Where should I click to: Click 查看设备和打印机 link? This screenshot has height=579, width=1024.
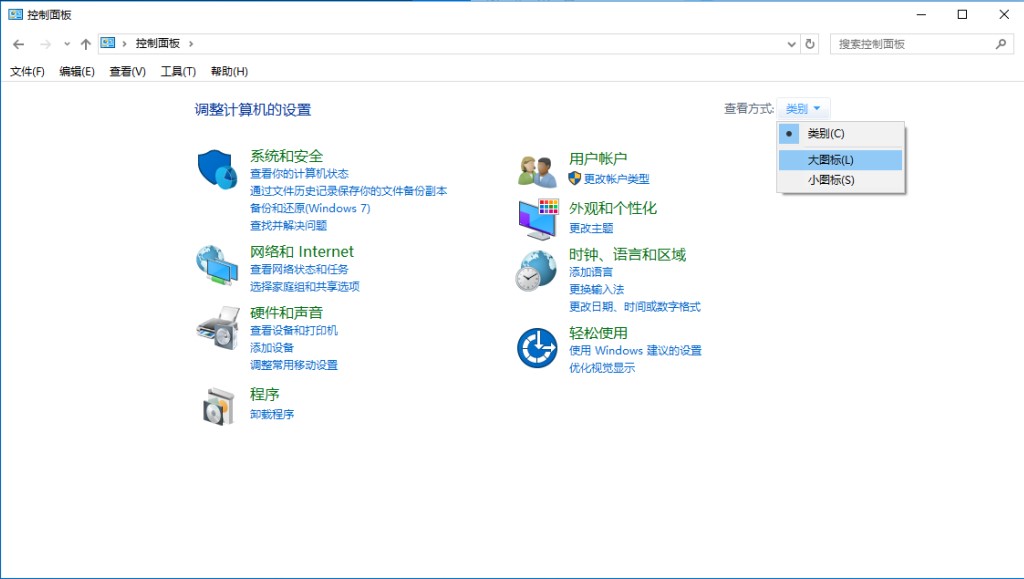tap(294, 330)
